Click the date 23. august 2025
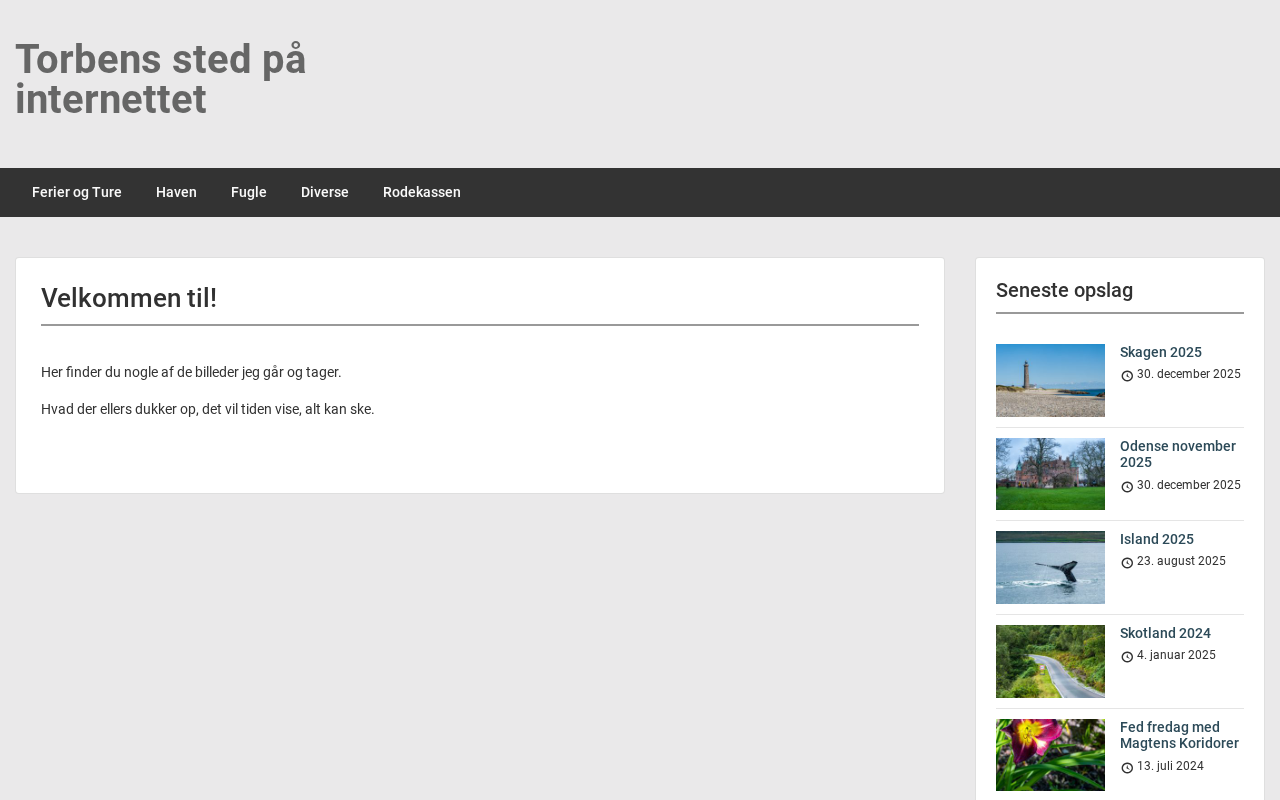 coord(1181,561)
